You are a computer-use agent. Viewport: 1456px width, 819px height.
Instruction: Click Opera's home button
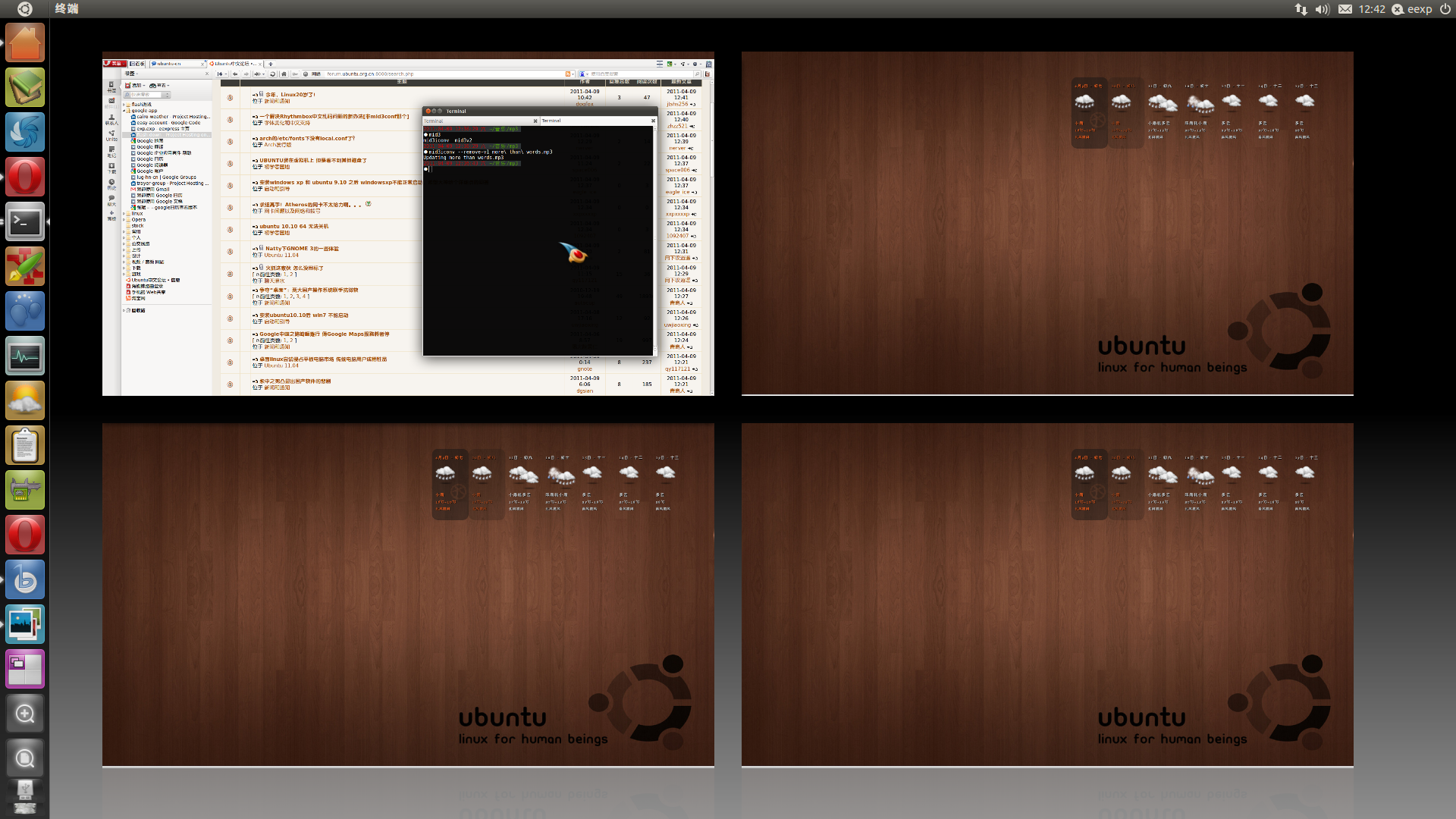pos(284,74)
